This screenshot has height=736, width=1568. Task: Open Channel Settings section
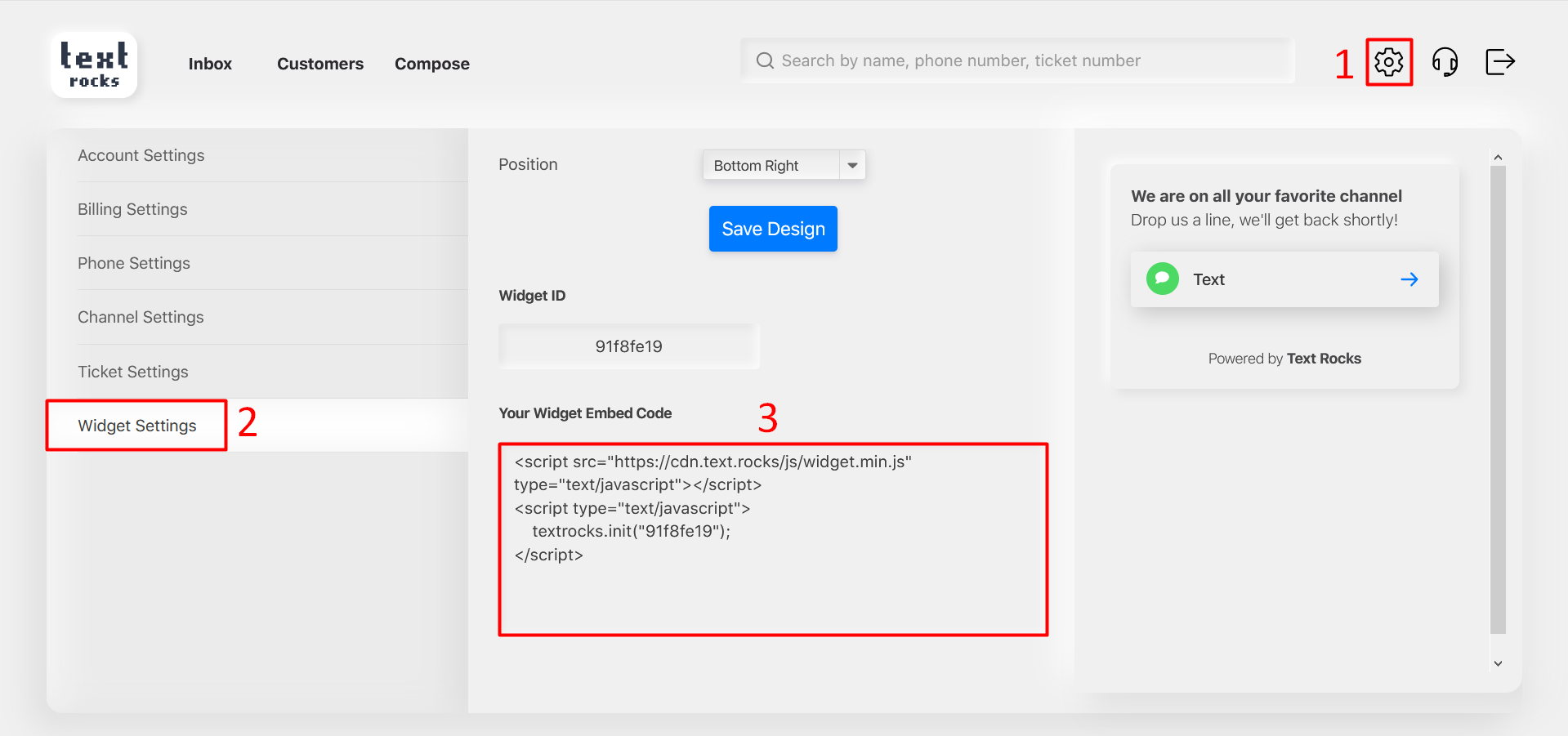(141, 317)
